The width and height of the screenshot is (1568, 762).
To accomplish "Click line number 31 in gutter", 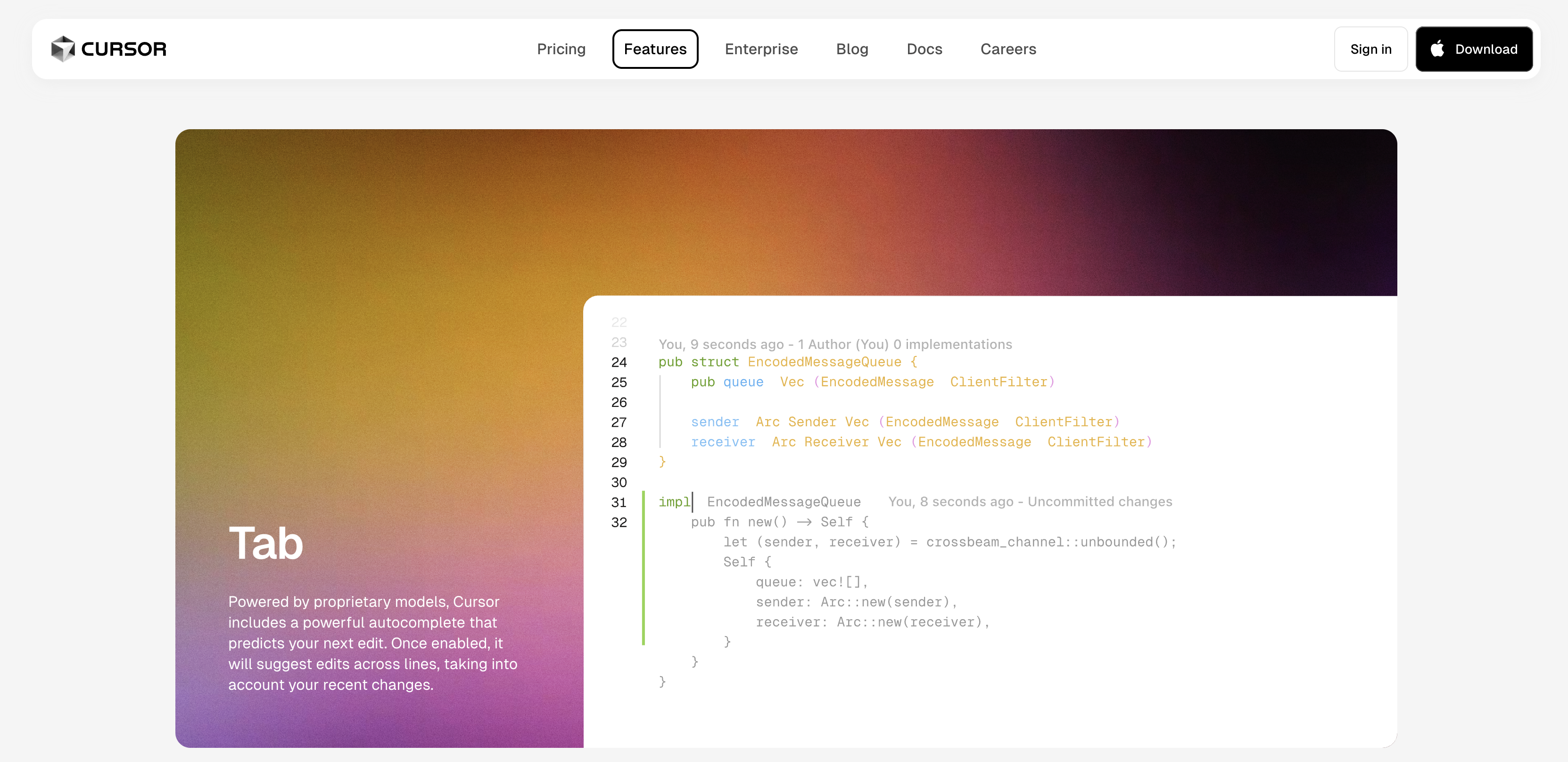I will pos(619,502).
